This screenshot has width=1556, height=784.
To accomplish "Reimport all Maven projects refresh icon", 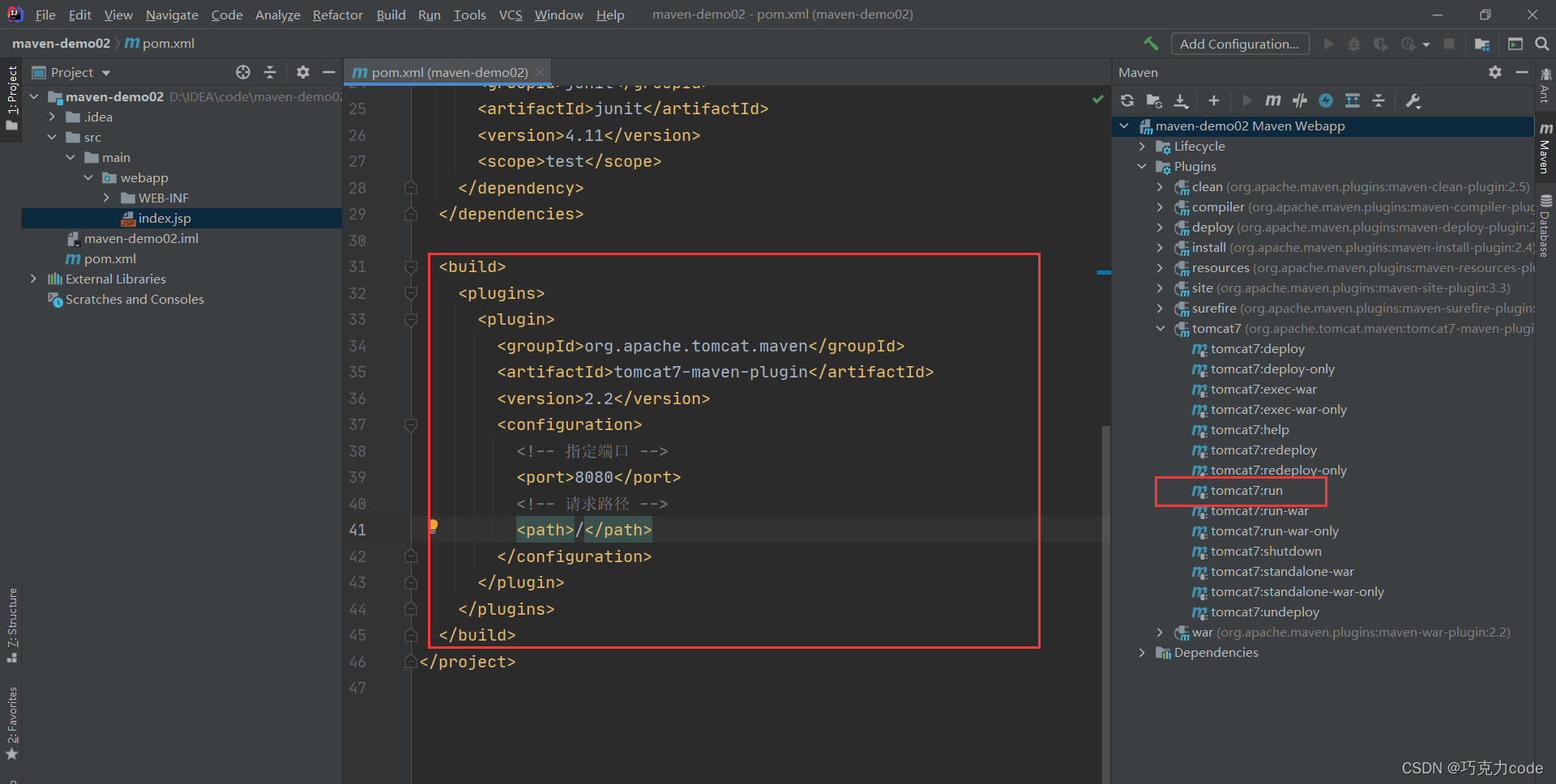I will point(1127,100).
